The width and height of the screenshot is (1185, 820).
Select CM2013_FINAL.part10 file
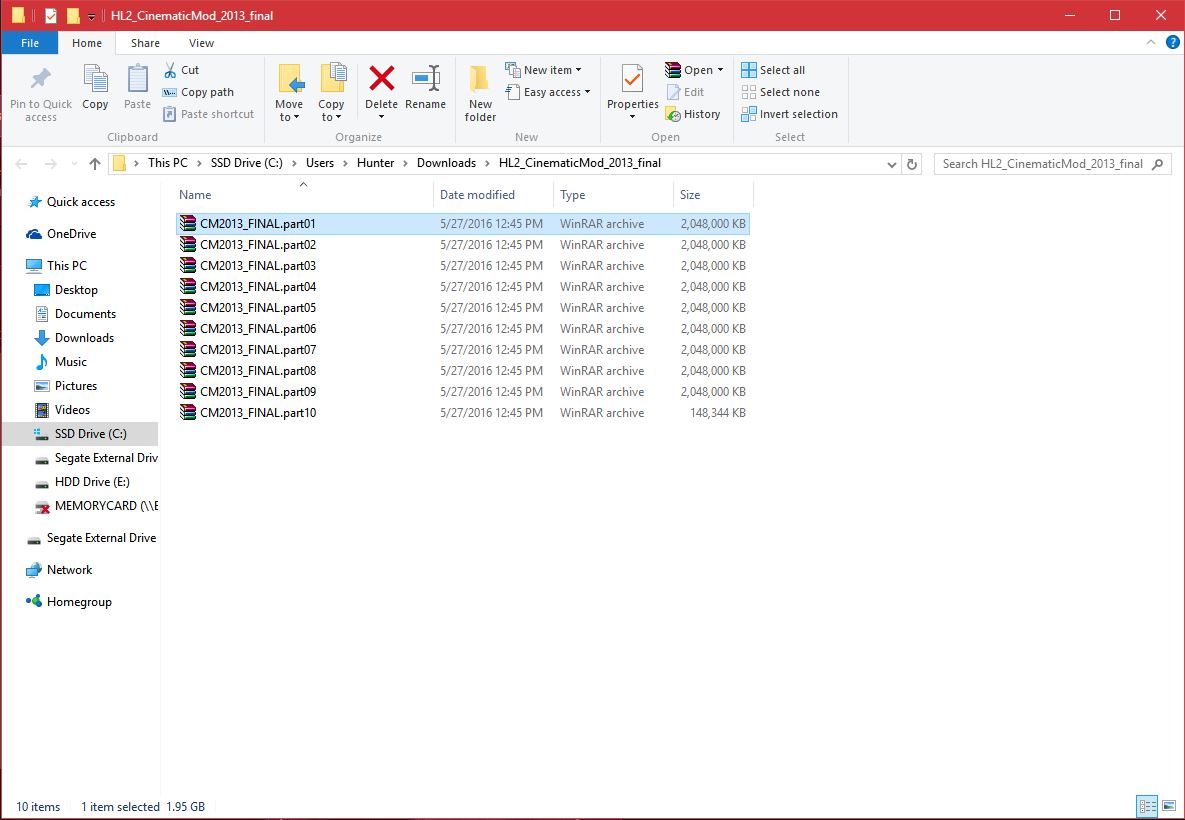click(463, 413)
